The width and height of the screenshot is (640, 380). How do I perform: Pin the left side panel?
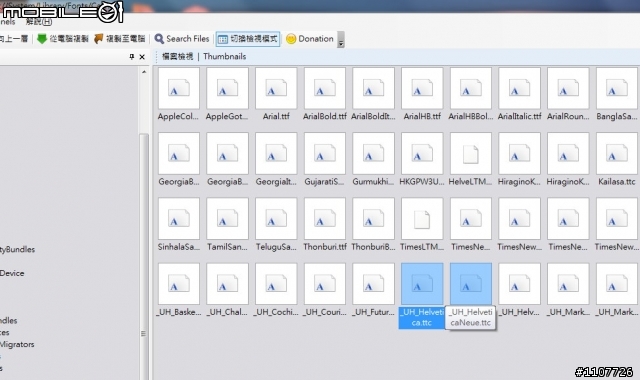tap(131, 57)
